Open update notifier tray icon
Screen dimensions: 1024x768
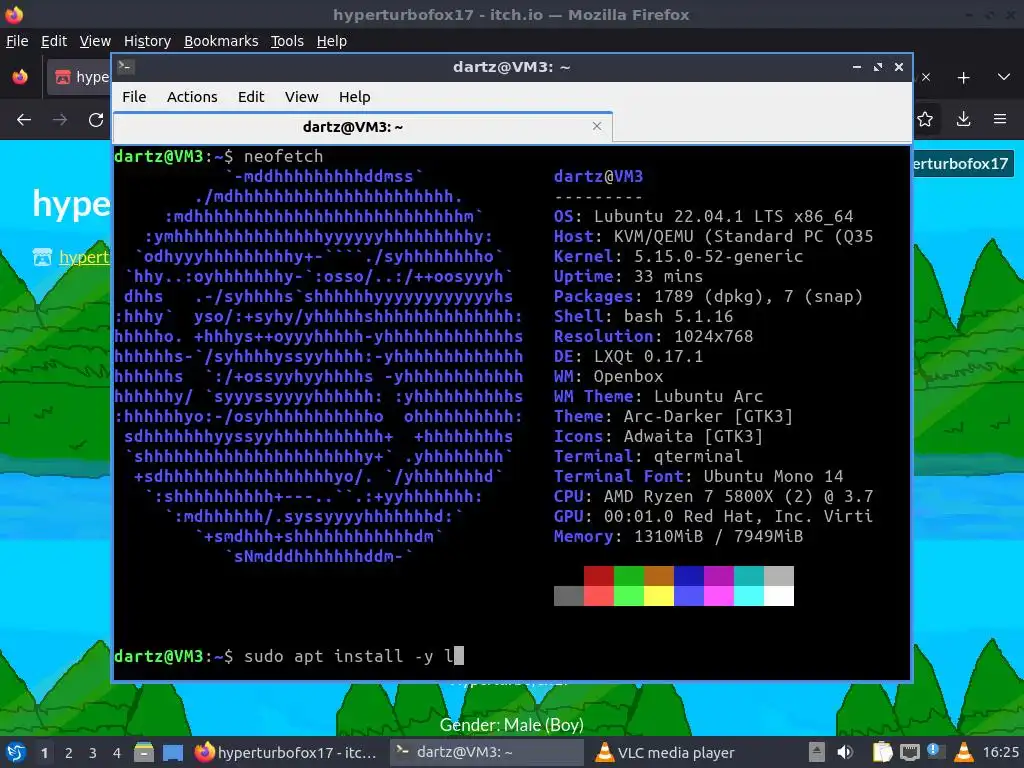pos(936,752)
